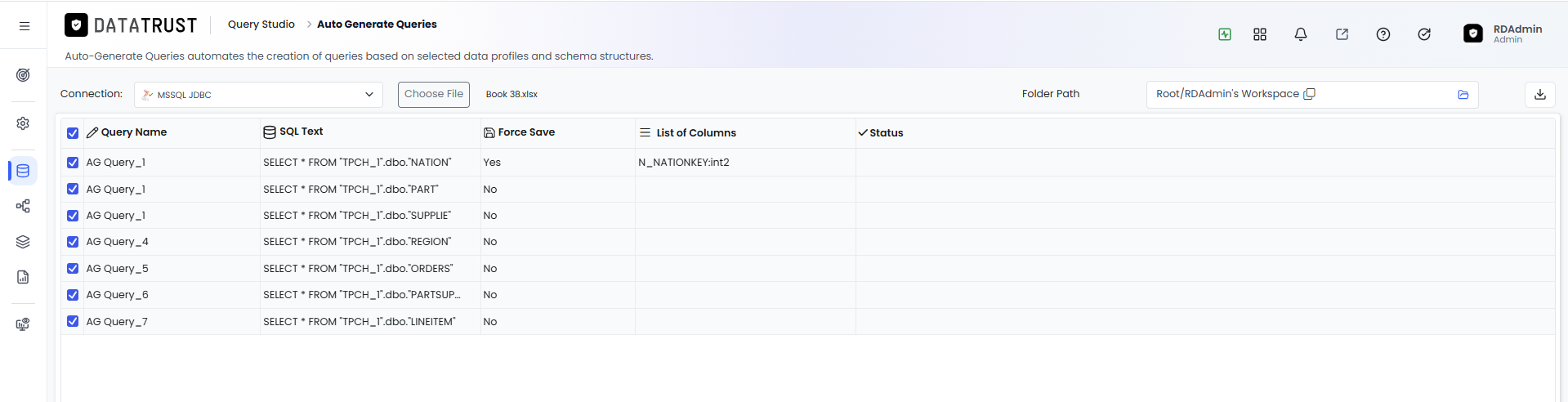Click the external link share icon

click(x=1342, y=34)
